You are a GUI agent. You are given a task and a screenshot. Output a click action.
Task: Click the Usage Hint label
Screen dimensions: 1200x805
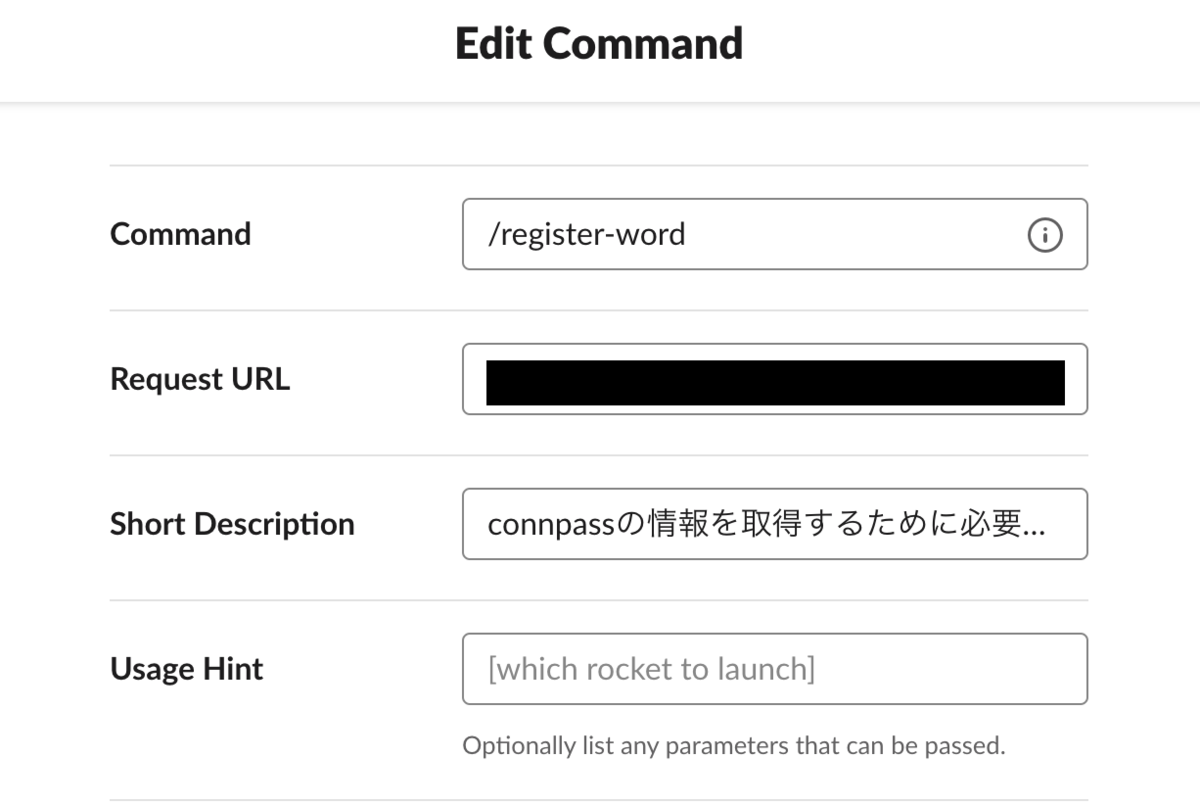(x=187, y=669)
